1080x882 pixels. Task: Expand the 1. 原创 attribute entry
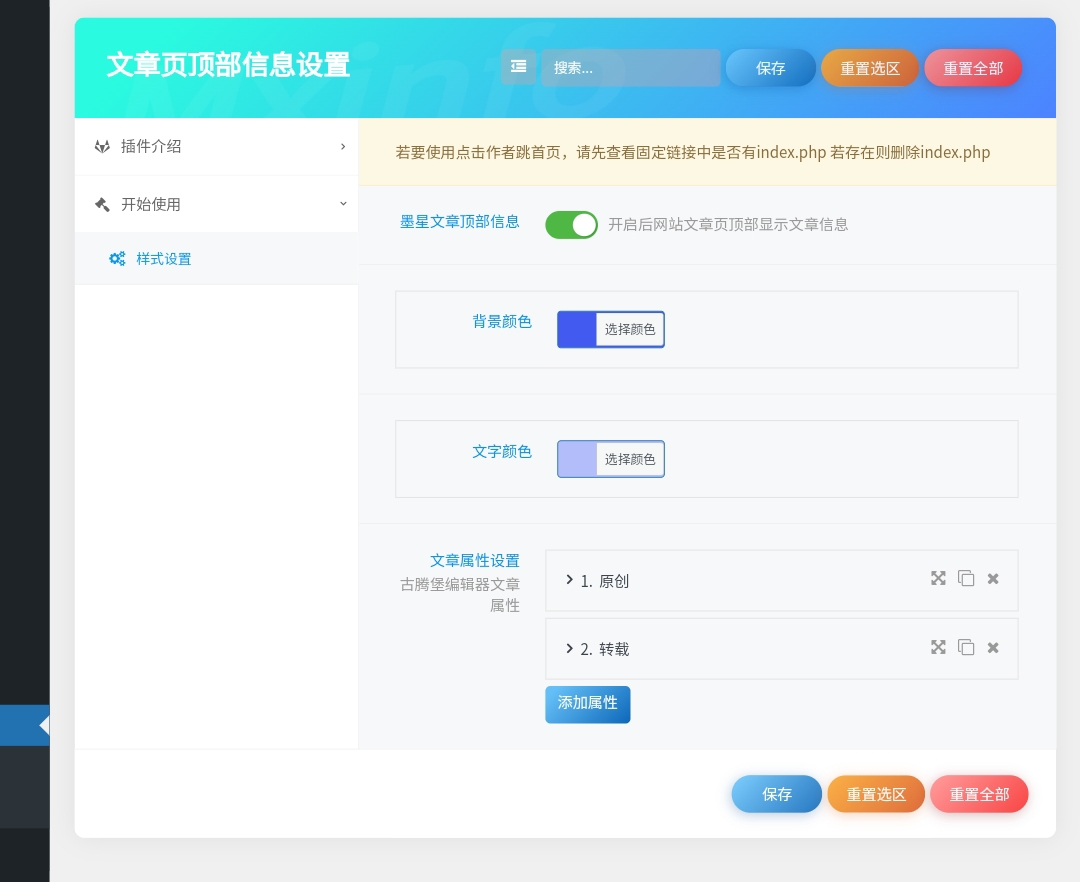click(569, 580)
